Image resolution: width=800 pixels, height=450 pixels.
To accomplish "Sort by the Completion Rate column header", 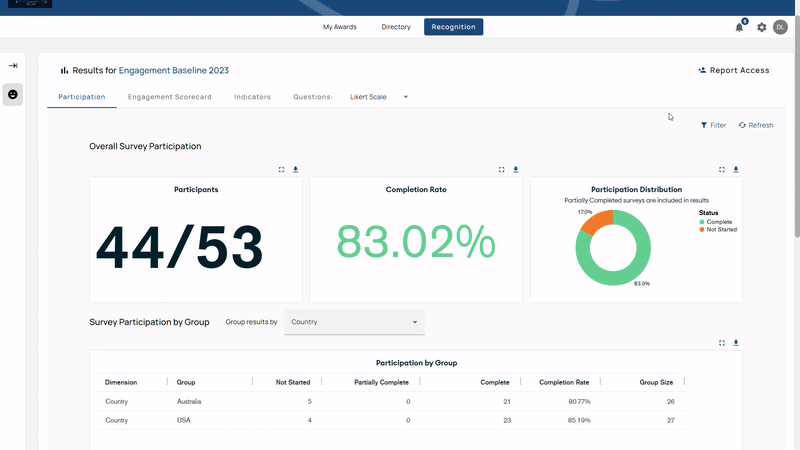I will click(564, 382).
